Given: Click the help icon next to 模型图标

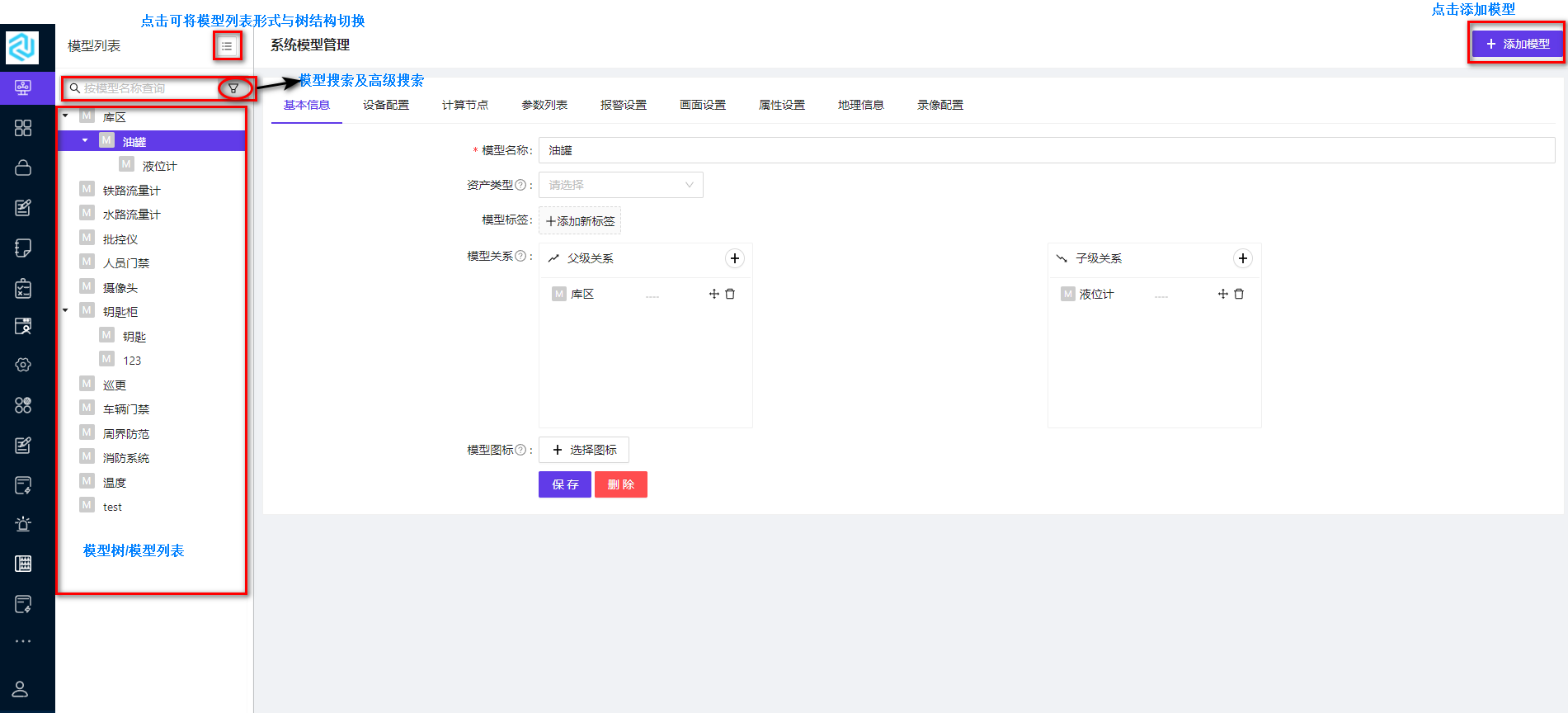Looking at the screenshot, I should click(x=520, y=450).
